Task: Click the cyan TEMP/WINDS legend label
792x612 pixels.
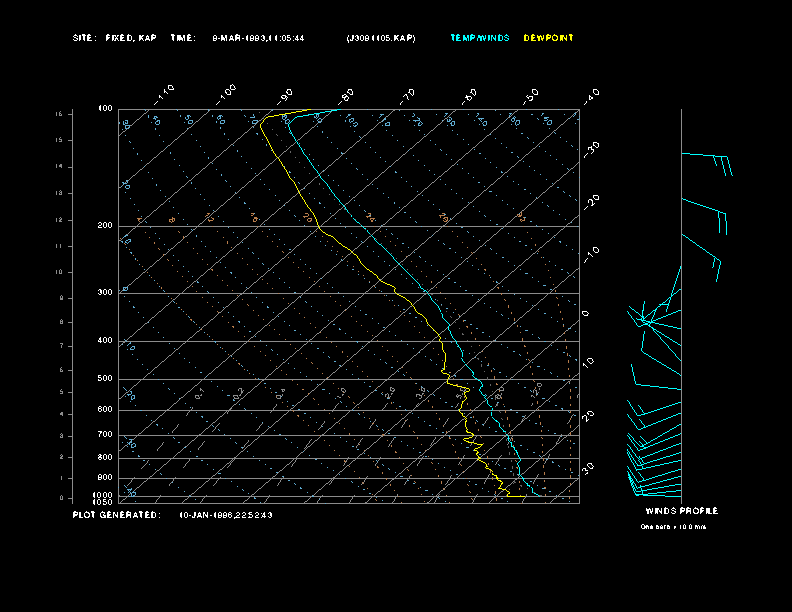Action: [479, 38]
